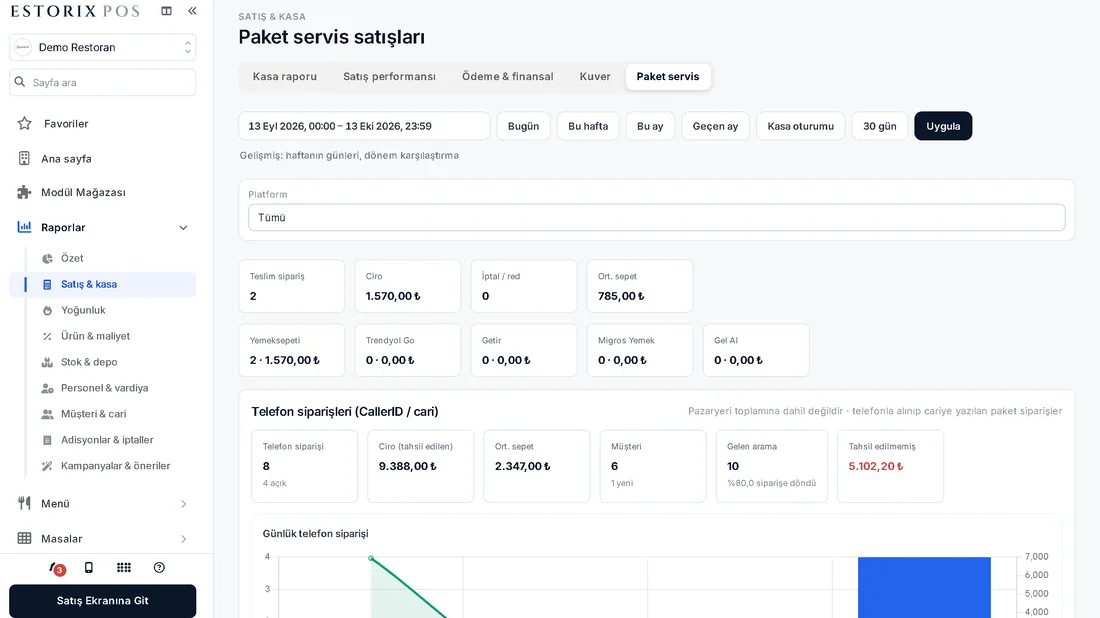Viewport: 1100px width, 618px height.
Task: Click the Favoriler star icon
Action: [x=25, y=123]
